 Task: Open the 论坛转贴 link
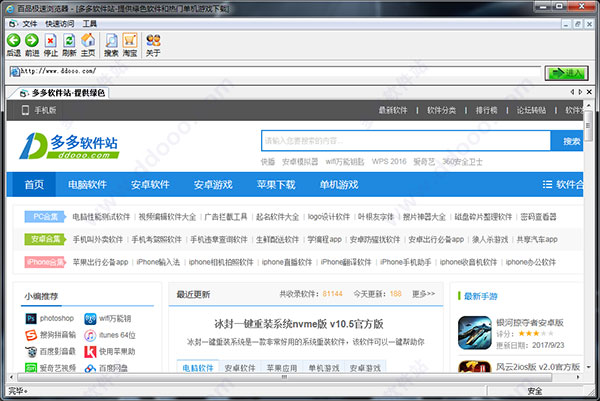531,110
